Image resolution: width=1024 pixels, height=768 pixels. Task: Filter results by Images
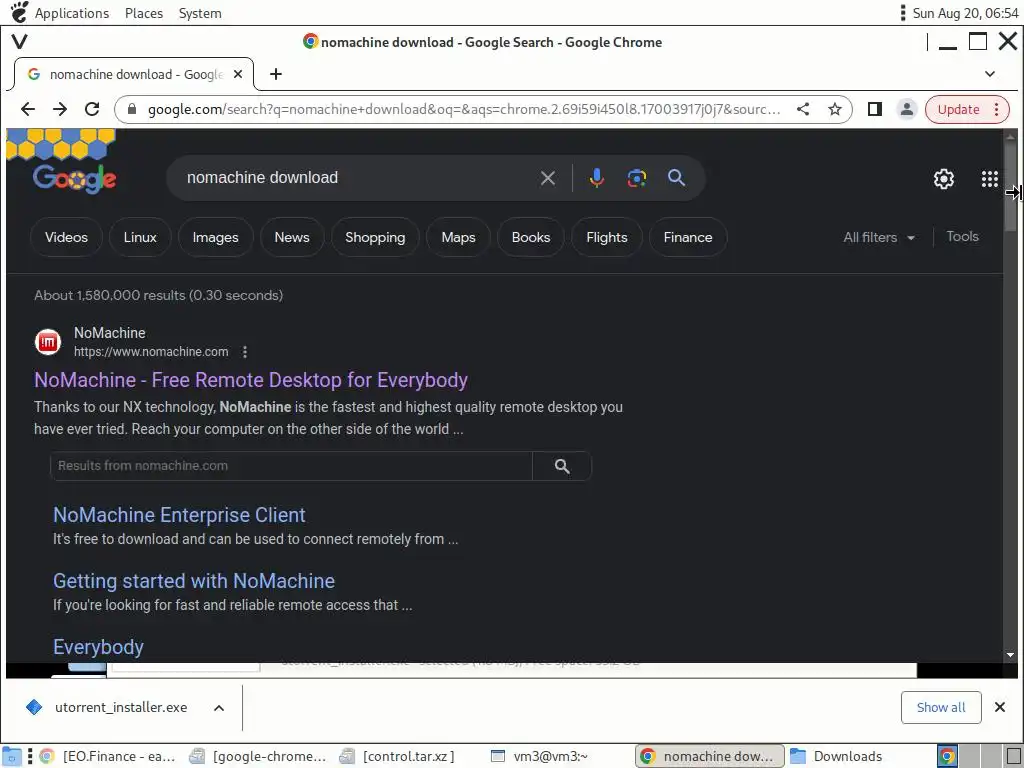(x=215, y=237)
